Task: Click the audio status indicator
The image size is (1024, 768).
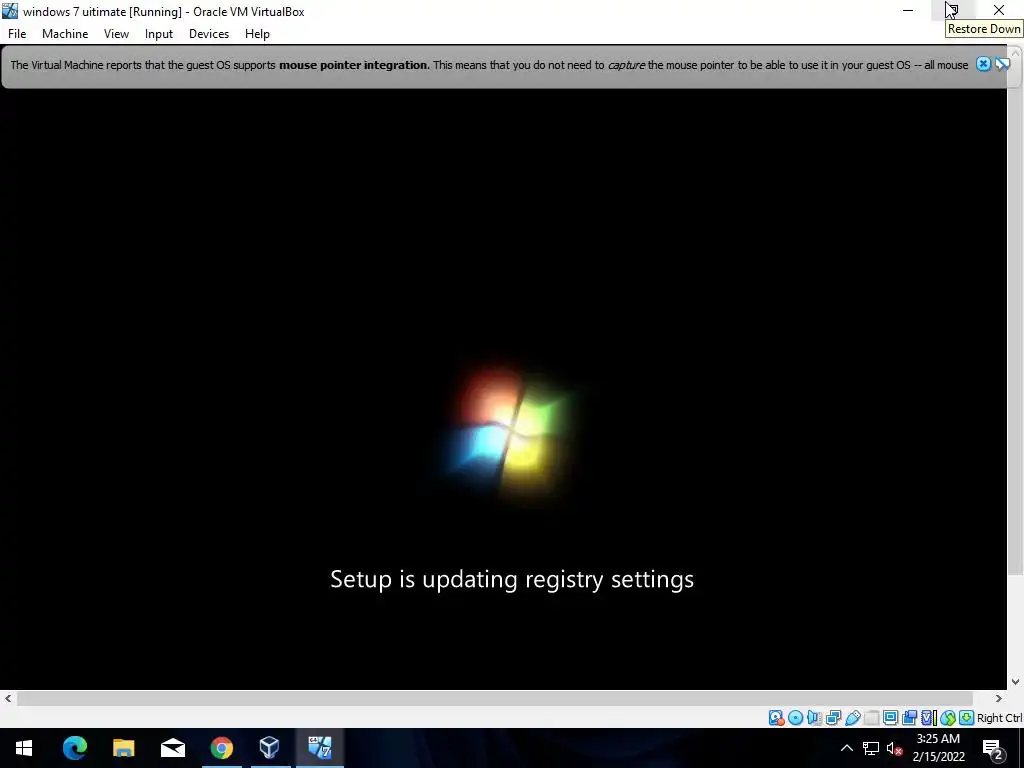Action: tap(814, 718)
